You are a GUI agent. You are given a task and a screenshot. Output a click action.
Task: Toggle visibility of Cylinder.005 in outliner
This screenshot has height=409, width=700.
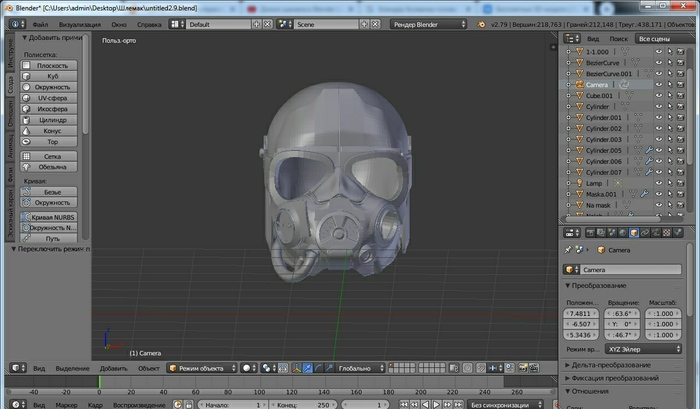[659, 150]
